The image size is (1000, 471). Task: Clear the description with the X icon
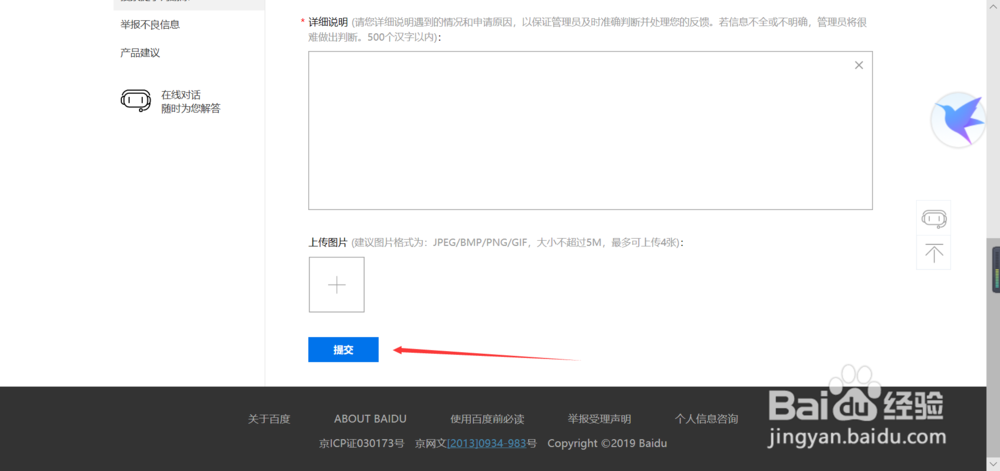coord(859,65)
